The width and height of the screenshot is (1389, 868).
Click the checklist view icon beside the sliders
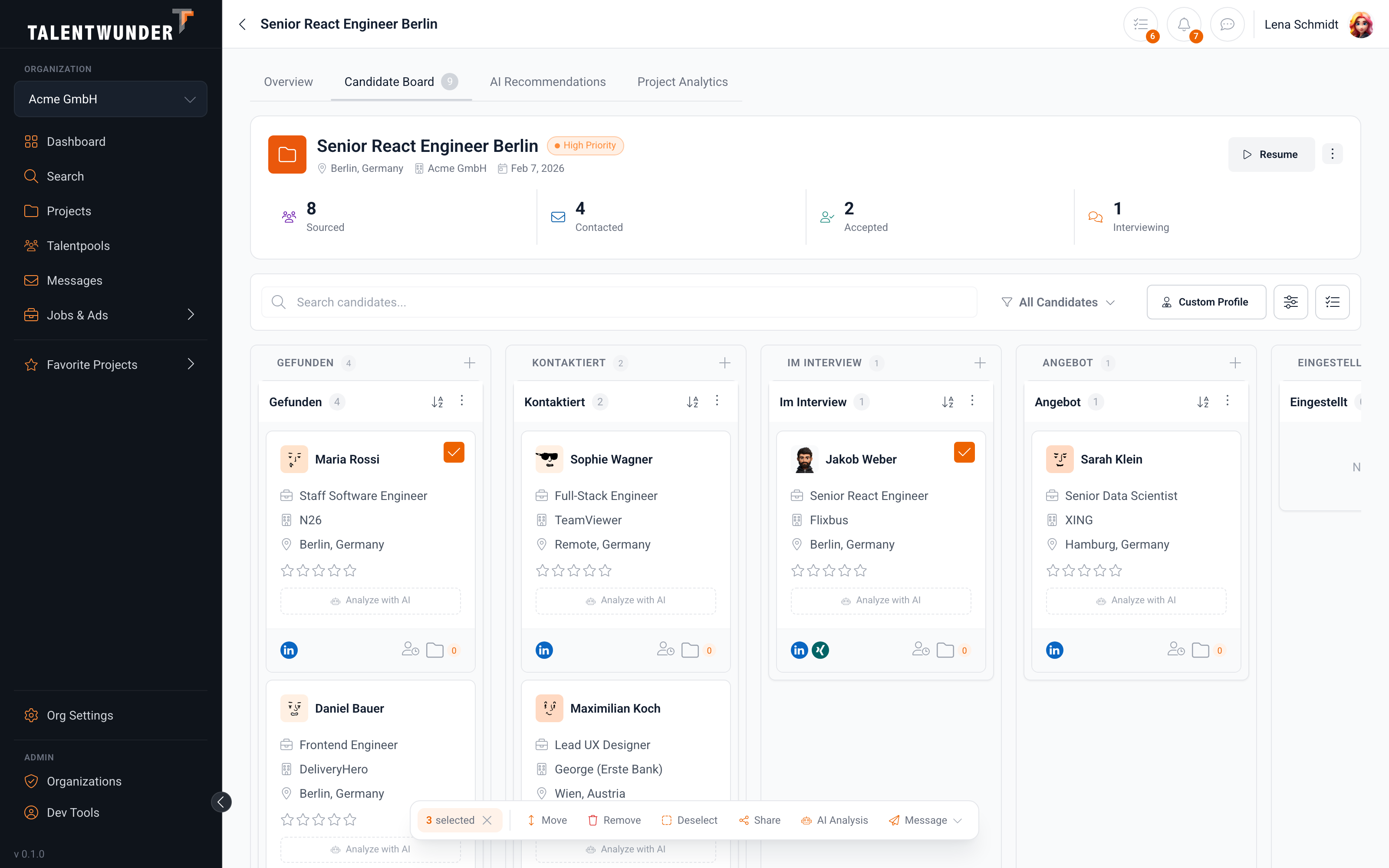1332,302
